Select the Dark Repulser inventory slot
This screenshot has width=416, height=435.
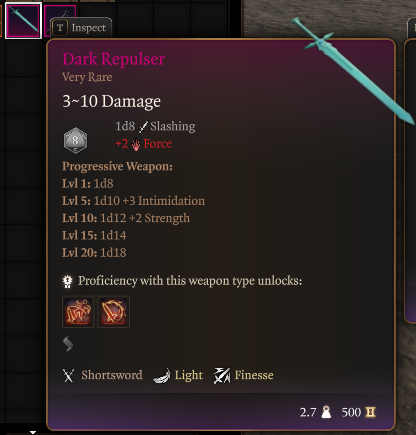click(23, 20)
